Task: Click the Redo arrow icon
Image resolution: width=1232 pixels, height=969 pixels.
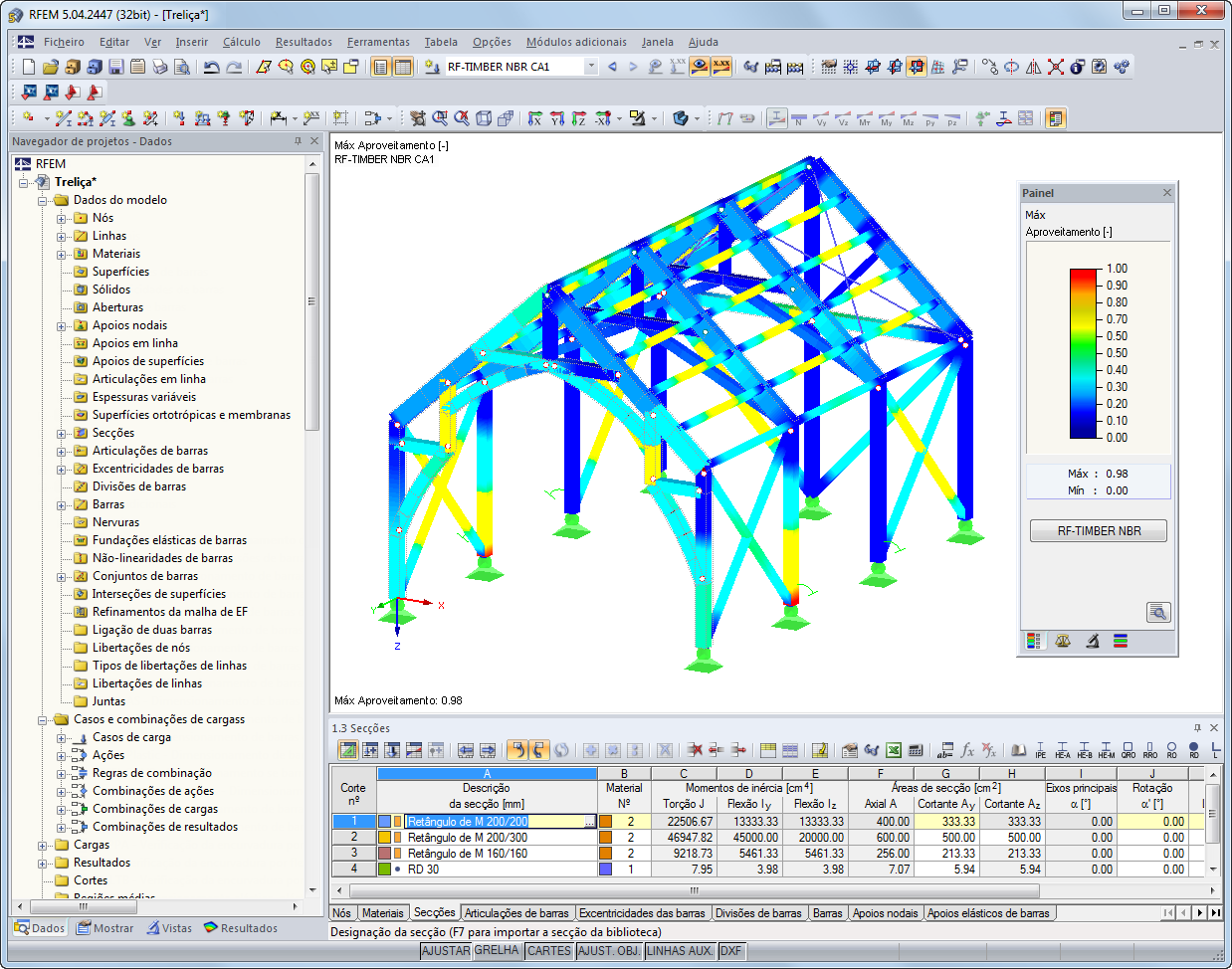Action: 234,67
